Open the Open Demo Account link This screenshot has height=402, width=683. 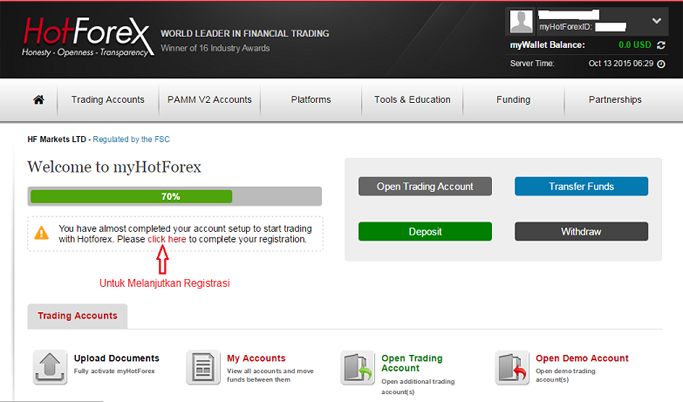[582, 358]
